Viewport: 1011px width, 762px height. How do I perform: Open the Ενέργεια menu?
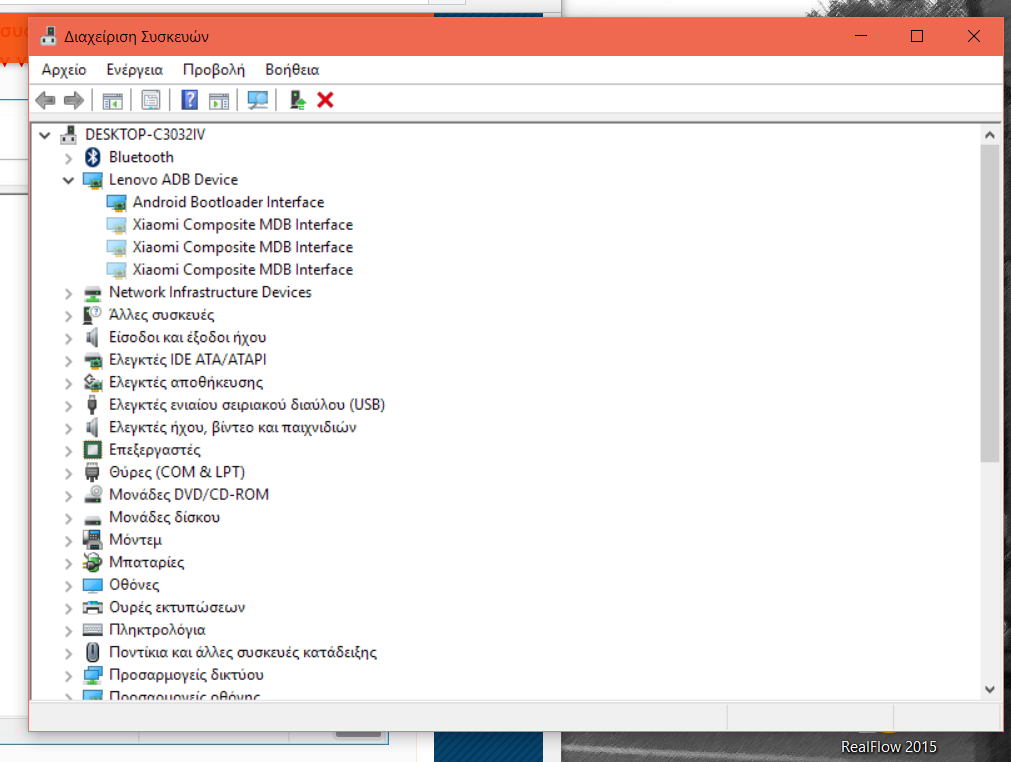134,70
